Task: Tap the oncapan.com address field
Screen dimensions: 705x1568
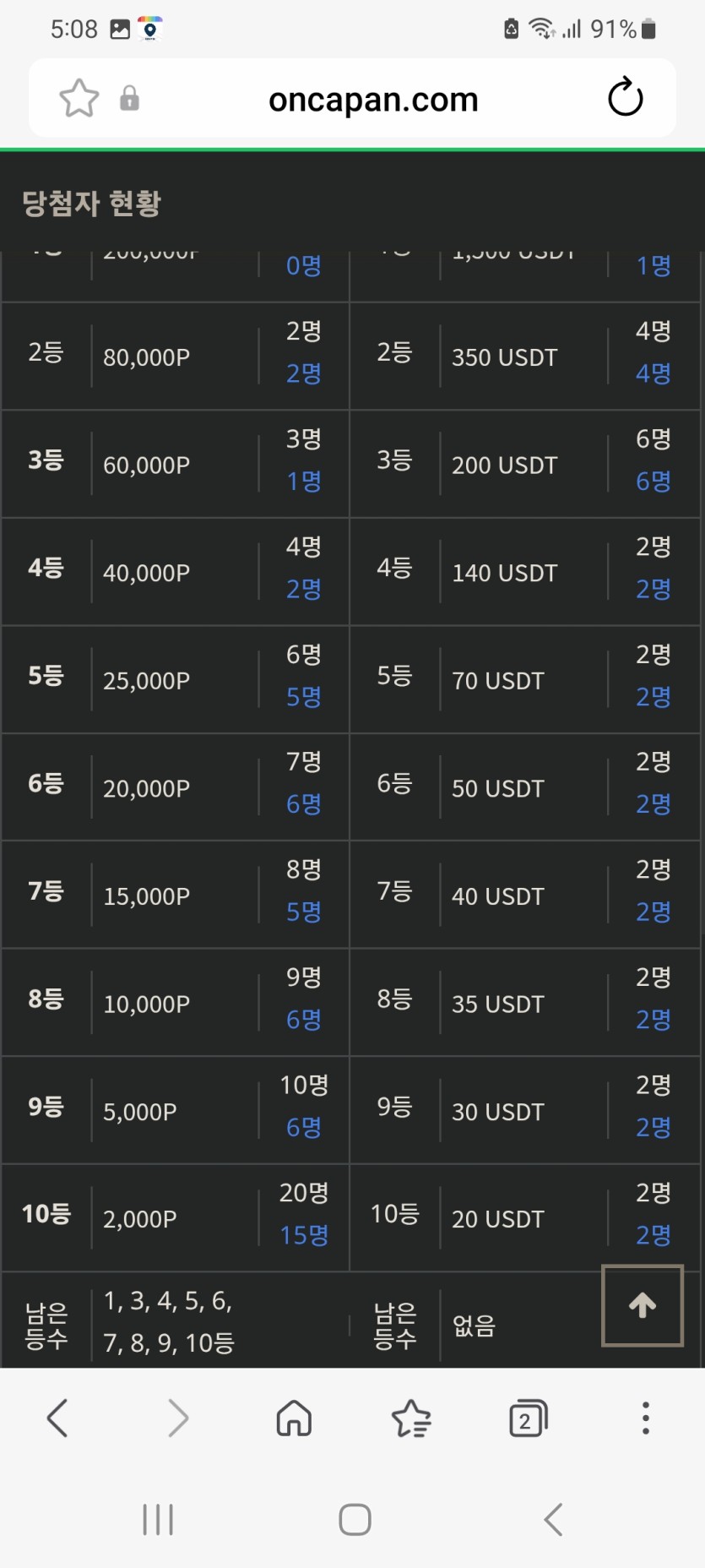Action: [373, 99]
